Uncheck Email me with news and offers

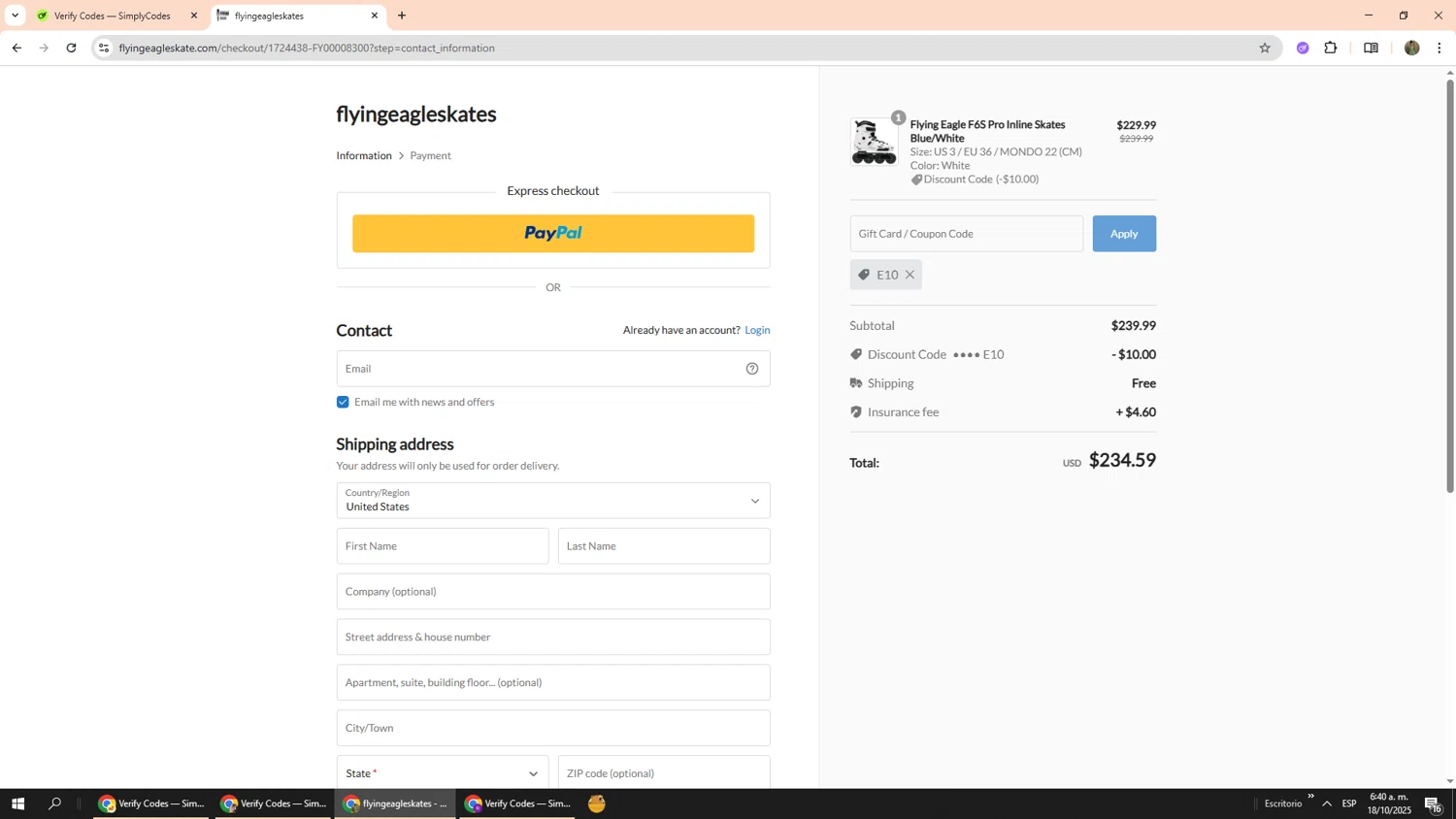pyautogui.click(x=343, y=402)
